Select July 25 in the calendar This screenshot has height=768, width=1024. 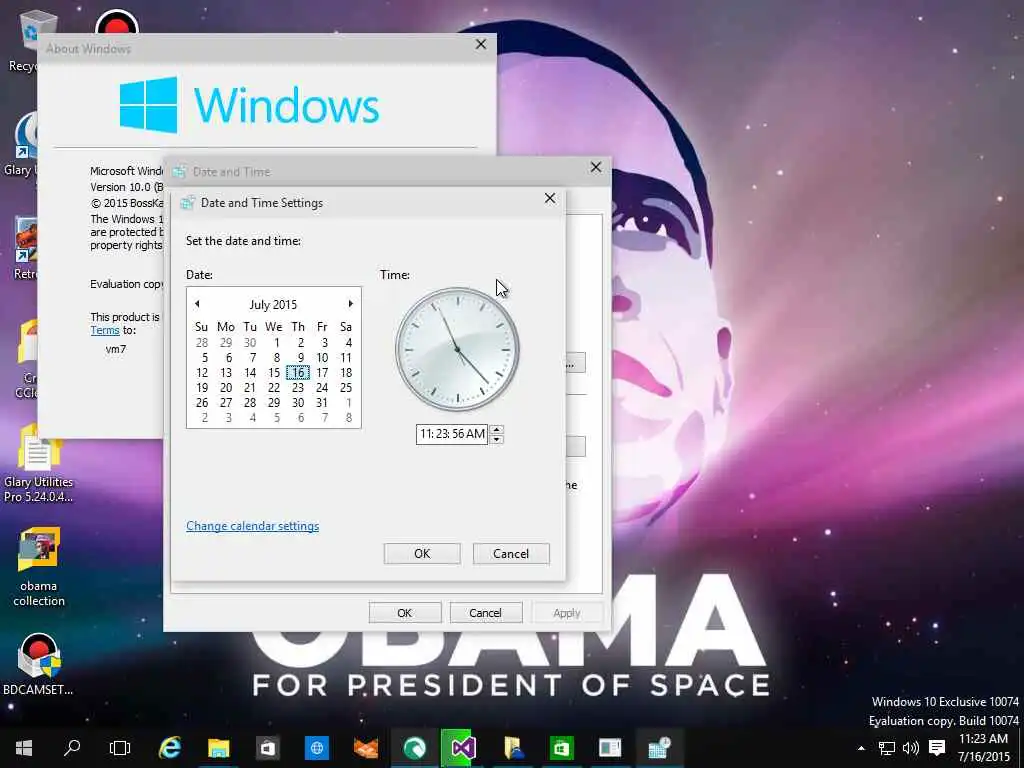[x=346, y=388]
